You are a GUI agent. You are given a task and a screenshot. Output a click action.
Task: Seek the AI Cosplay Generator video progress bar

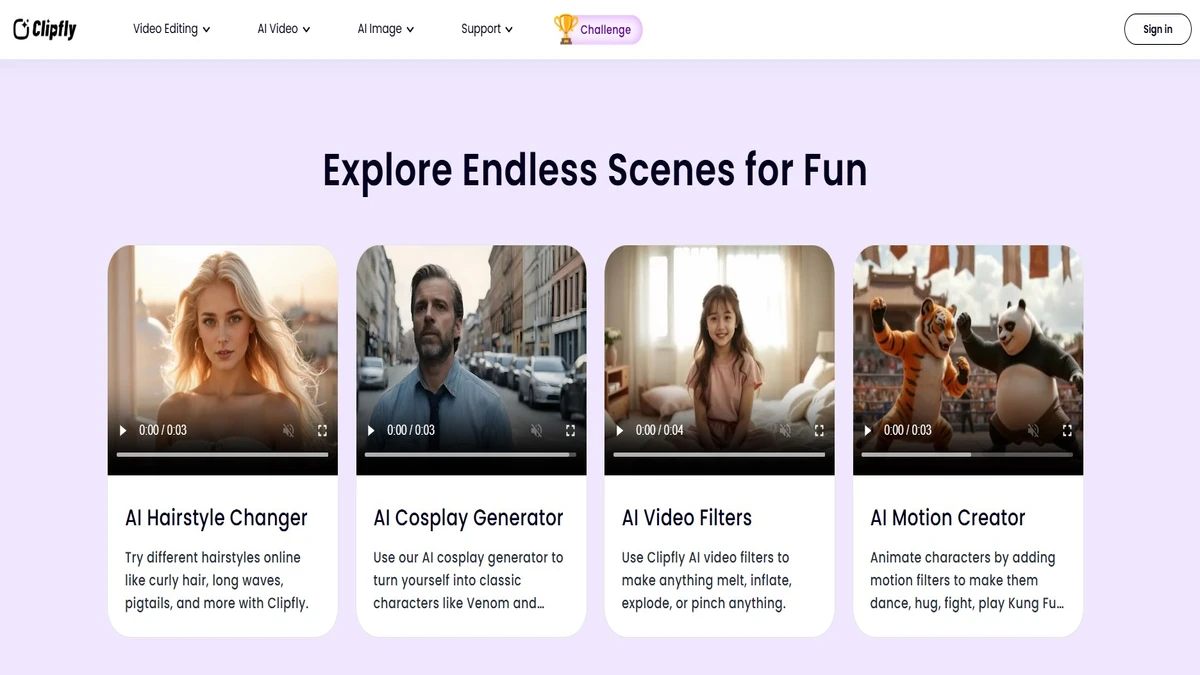(x=471, y=454)
